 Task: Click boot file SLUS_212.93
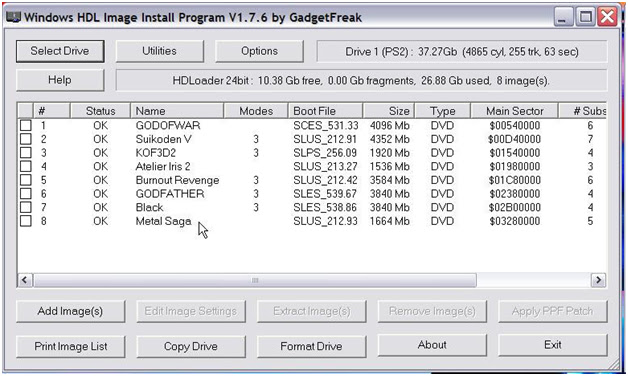[x=325, y=221]
